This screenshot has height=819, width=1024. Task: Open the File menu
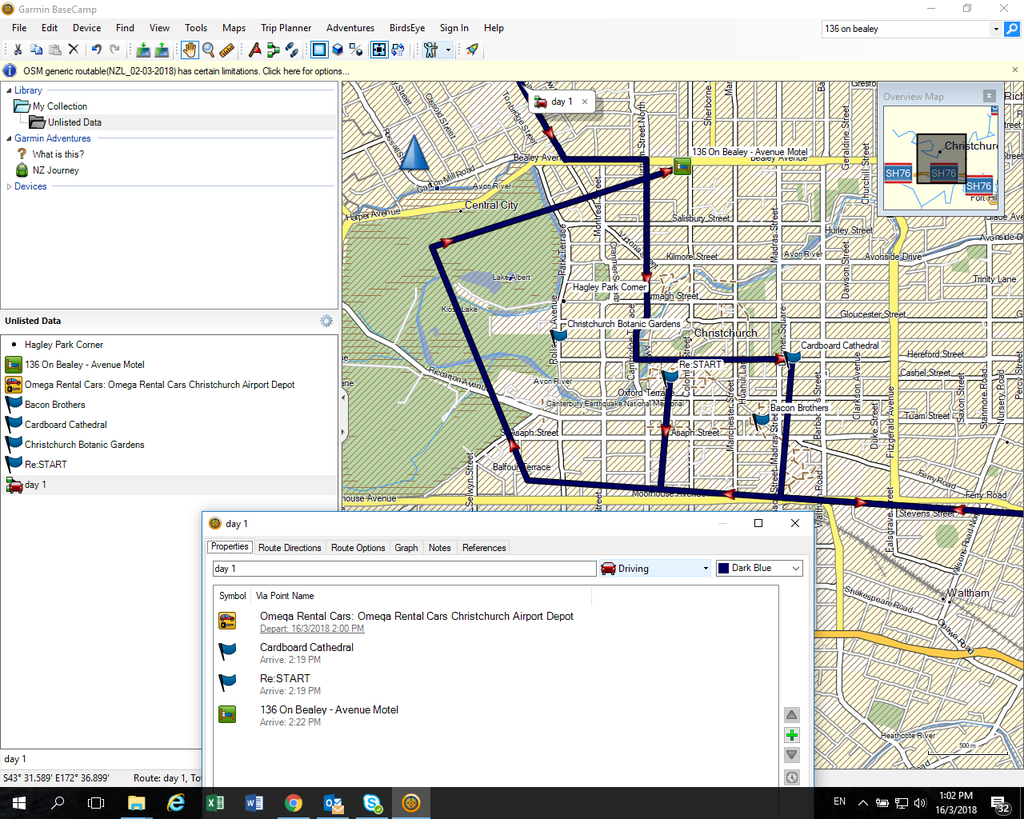(20, 28)
